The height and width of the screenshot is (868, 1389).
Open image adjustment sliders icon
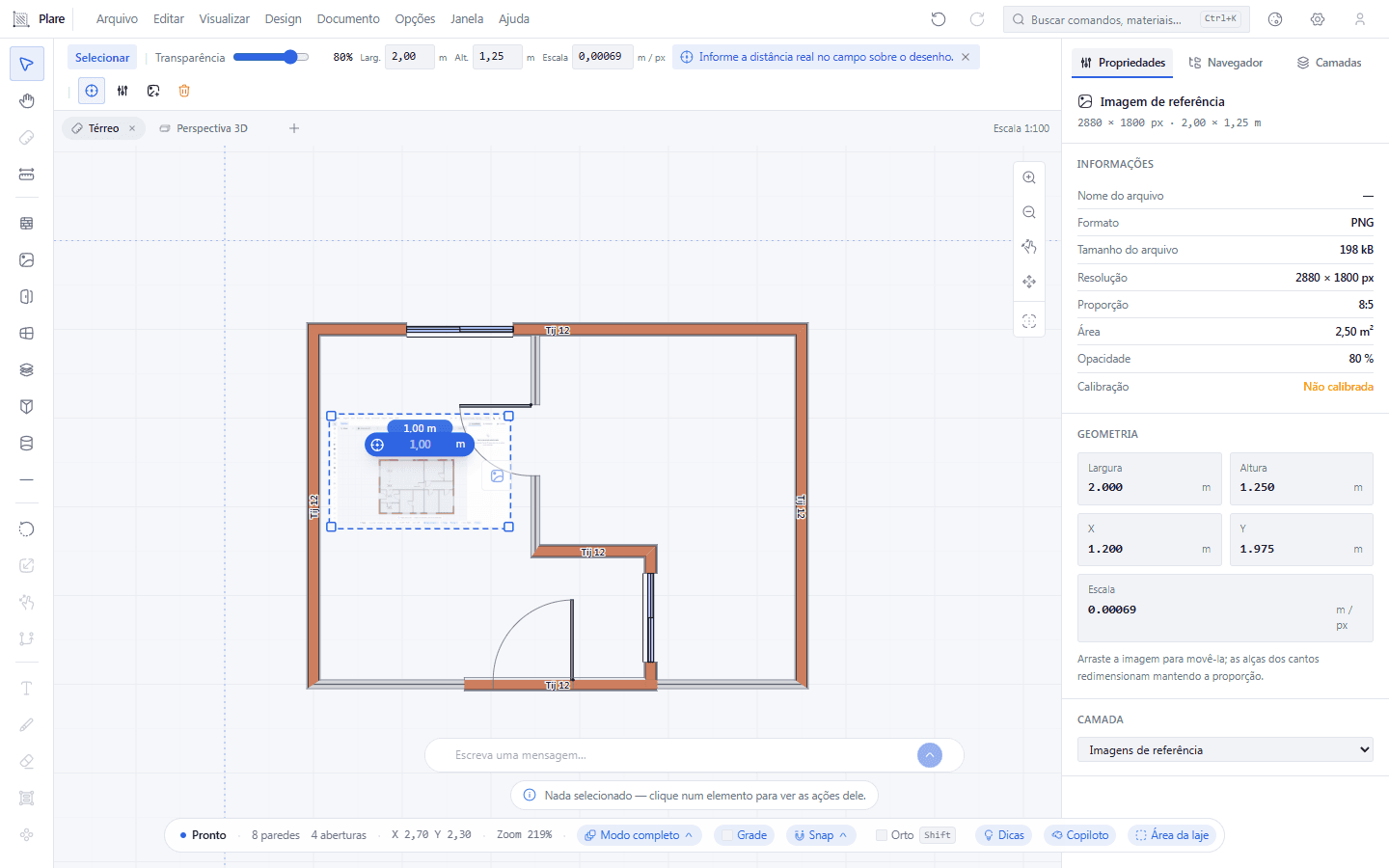tap(123, 91)
